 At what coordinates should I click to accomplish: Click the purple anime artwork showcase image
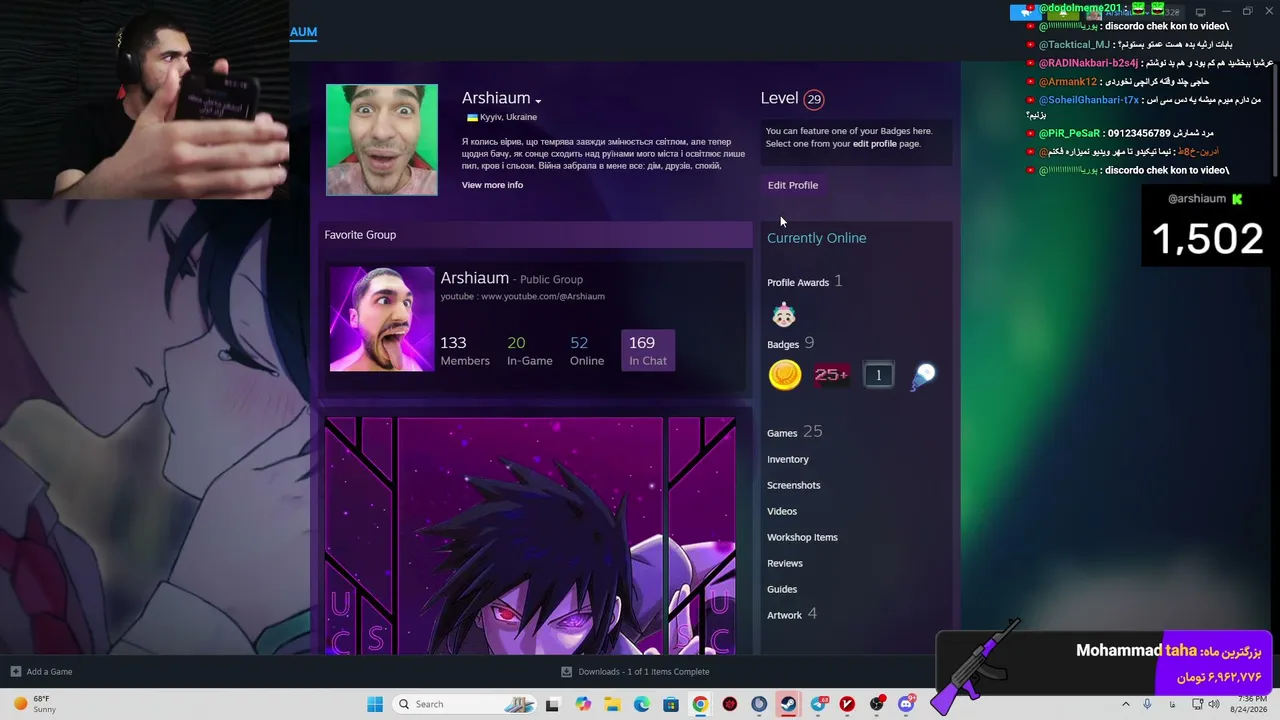pos(530,536)
